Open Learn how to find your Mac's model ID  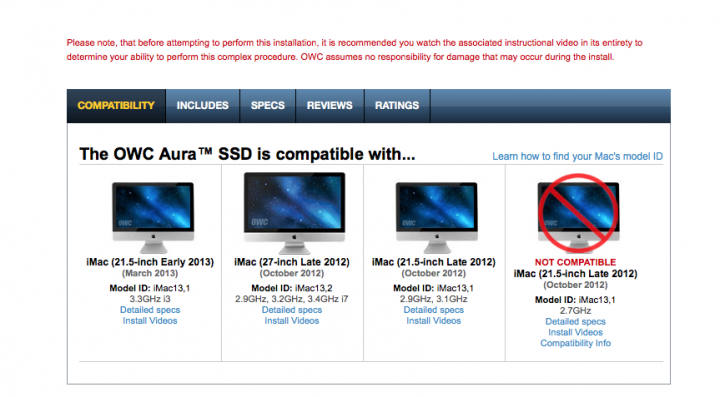578,157
